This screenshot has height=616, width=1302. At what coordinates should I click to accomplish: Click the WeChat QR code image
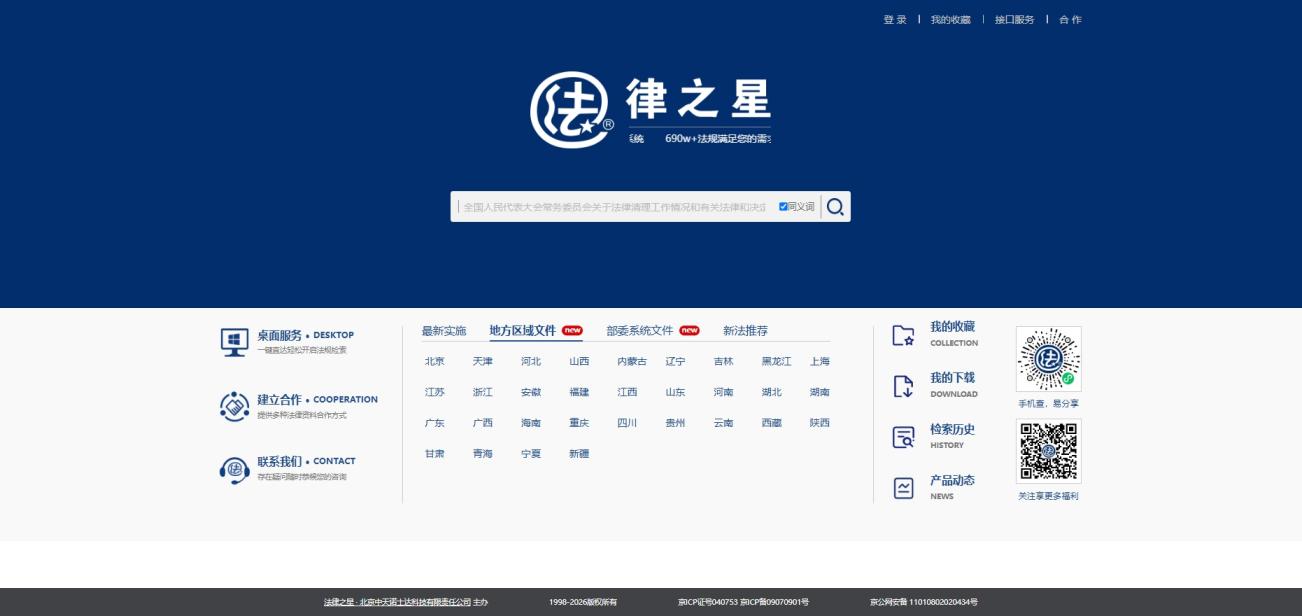(x=1048, y=452)
